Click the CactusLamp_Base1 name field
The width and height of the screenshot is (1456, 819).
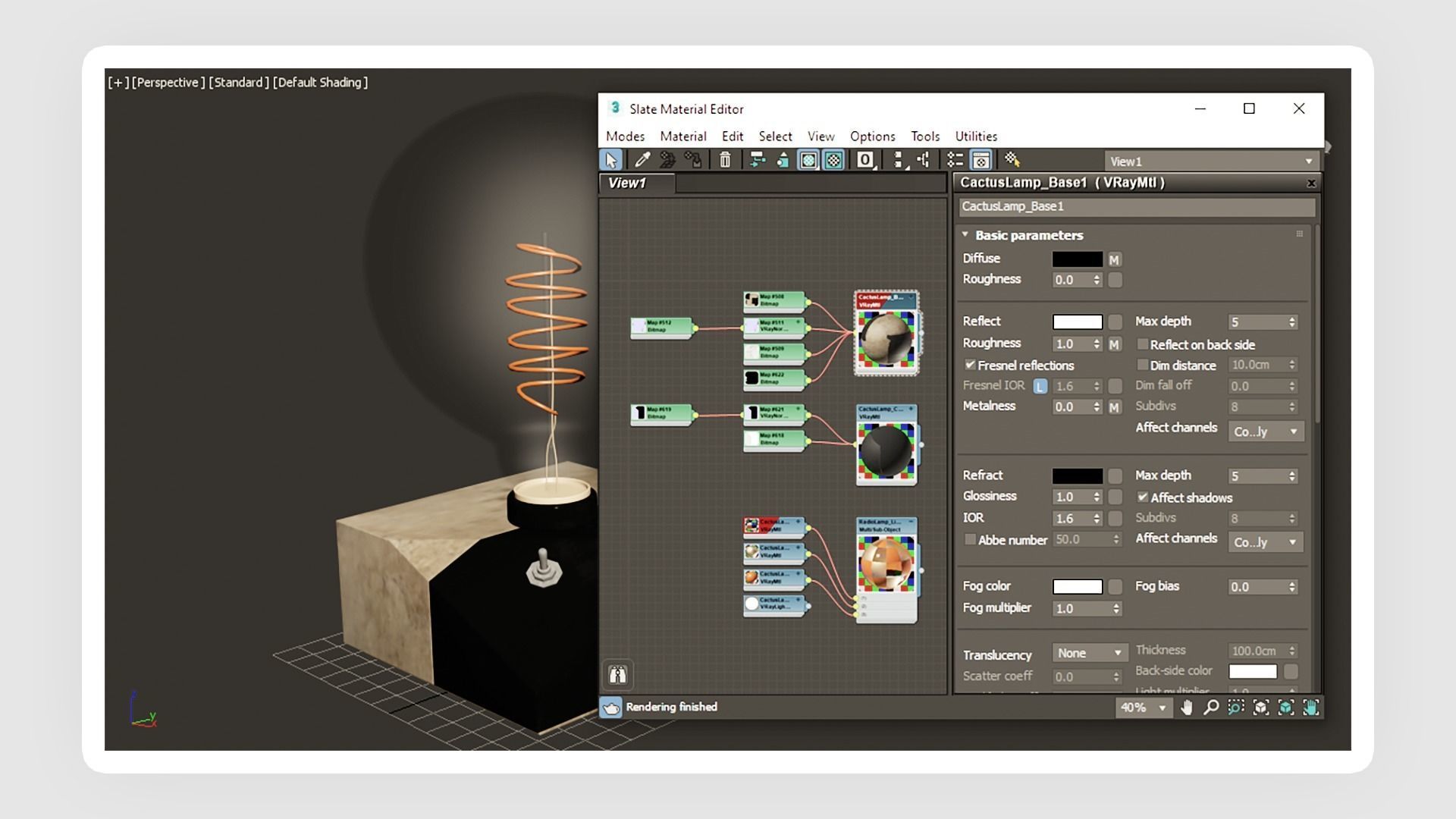[1135, 206]
